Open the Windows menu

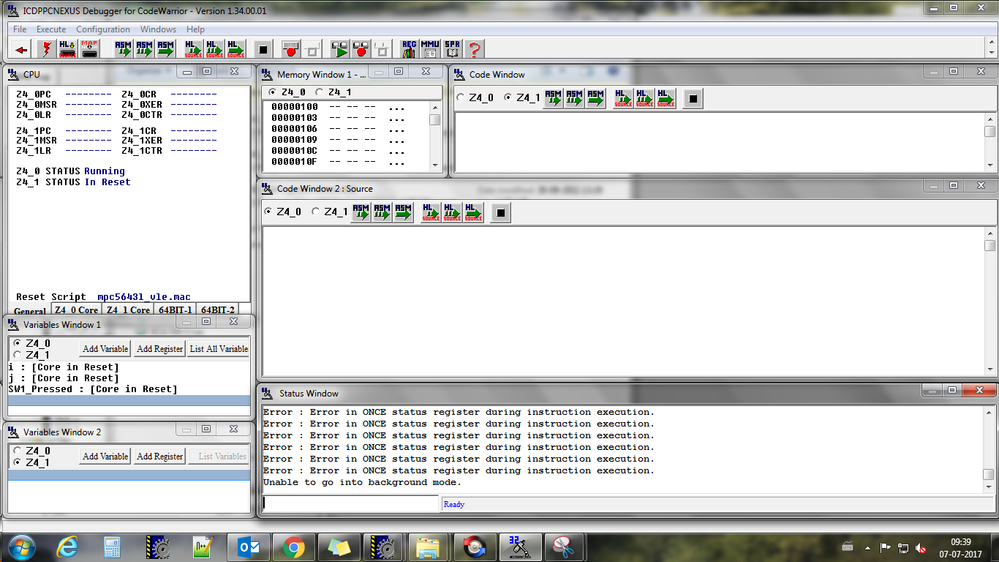click(x=158, y=29)
